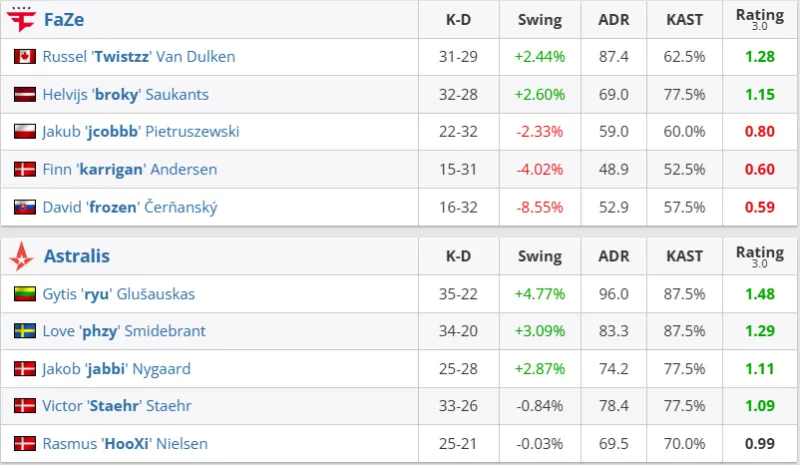Click the Danish flag beside karrigan
The height and width of the screenshot is (465, 800).
(x=25, y=170)
